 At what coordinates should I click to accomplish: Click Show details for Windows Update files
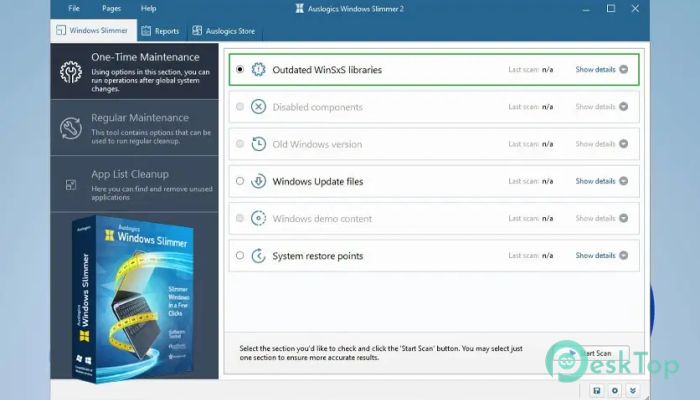(x=595, y=181)
